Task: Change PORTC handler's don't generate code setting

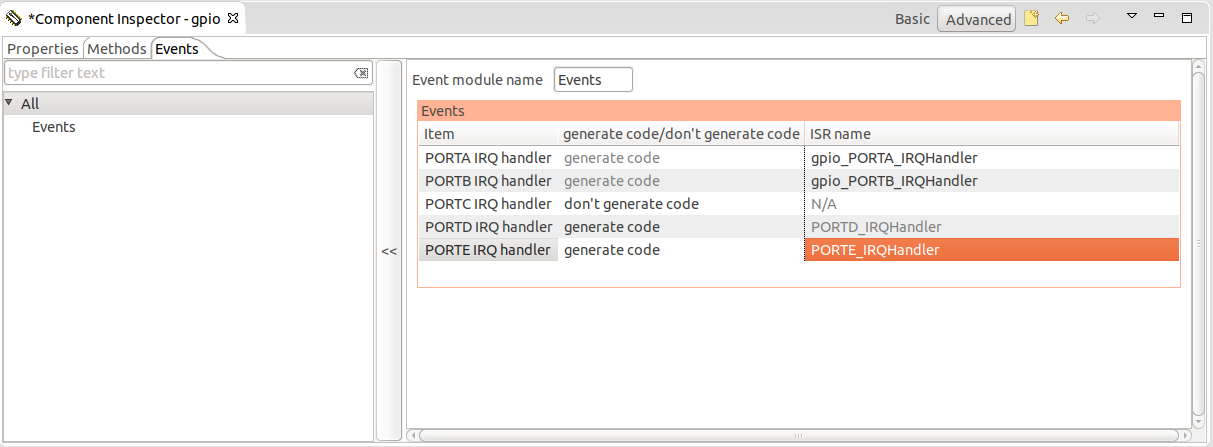Action: 631,204
